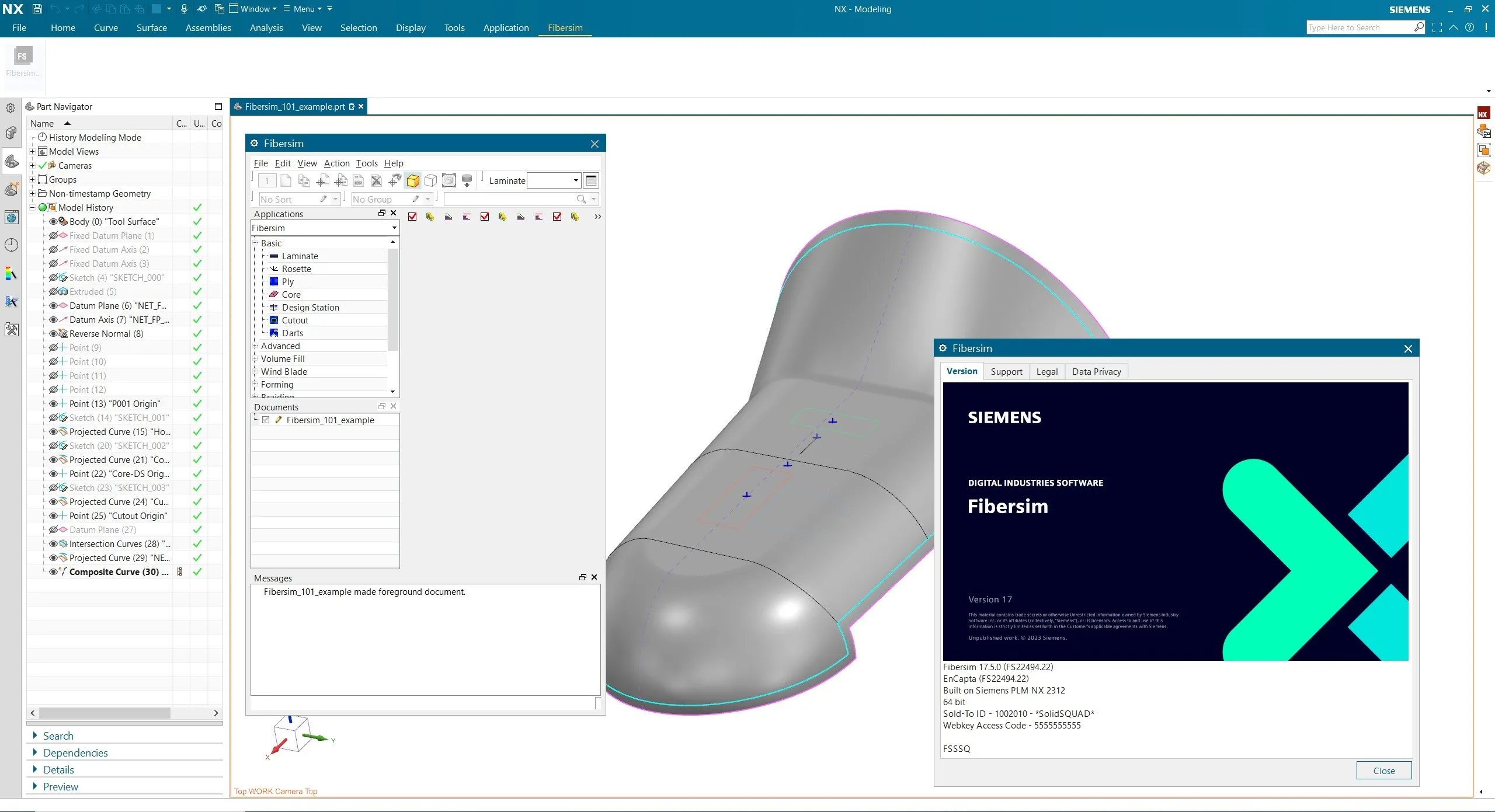
Task: Open the Tools menu in Fibersim dialog
Action: (367, 163)
